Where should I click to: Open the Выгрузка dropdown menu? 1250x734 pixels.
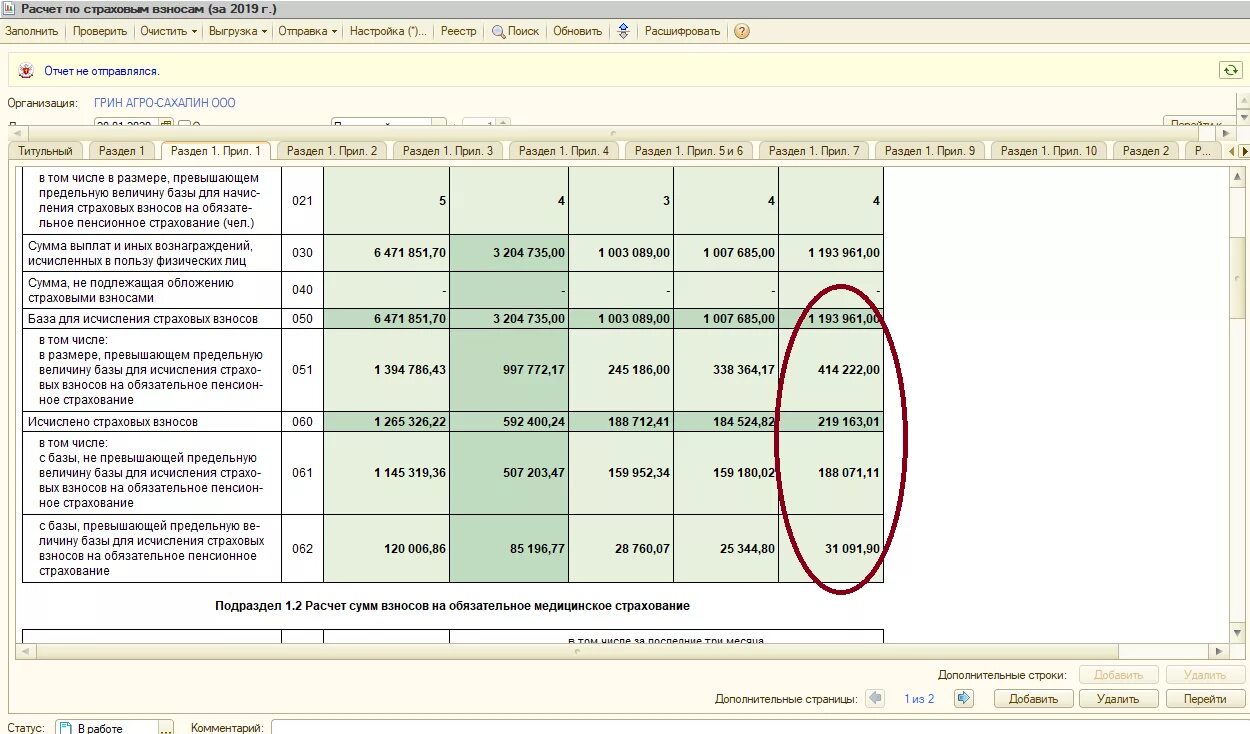point(238,31)
